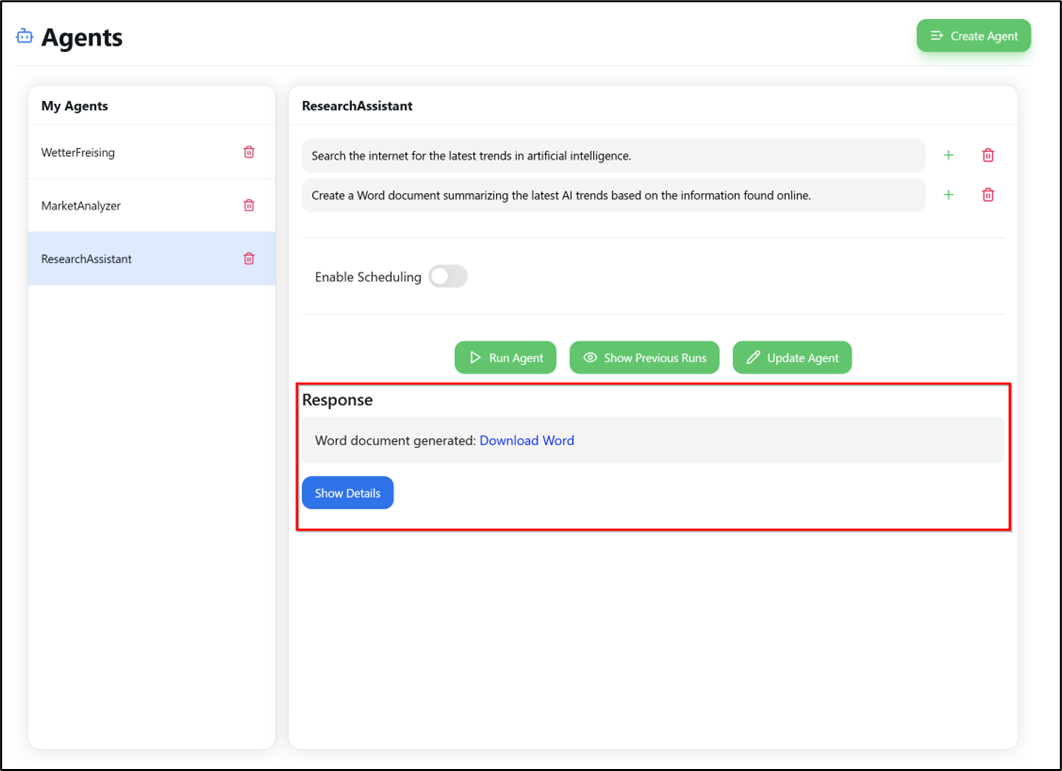
Task: Click the 'Create a Word document' task field
Action: tap(613, 195)
